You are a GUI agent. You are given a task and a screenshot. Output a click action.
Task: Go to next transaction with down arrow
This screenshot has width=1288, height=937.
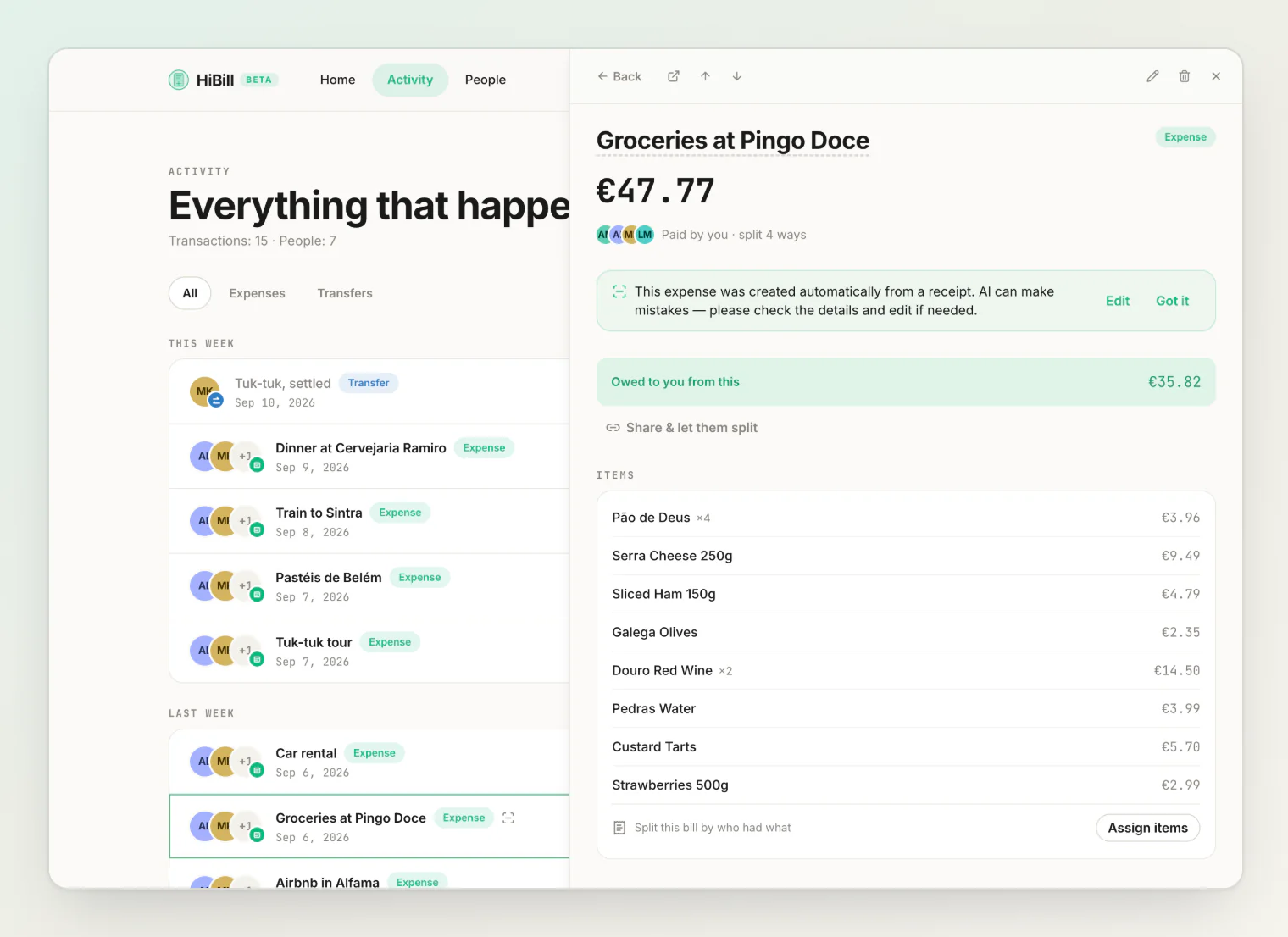tap(737, 76)
